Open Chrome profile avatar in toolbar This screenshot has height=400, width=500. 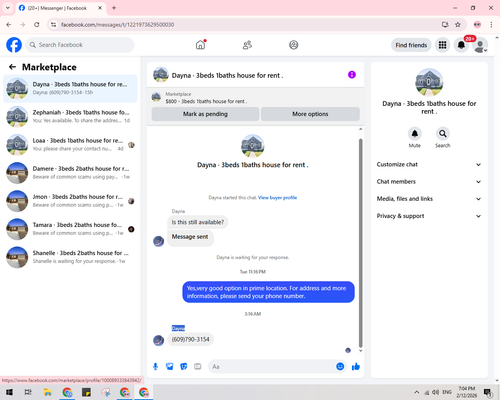pos(477,25)
